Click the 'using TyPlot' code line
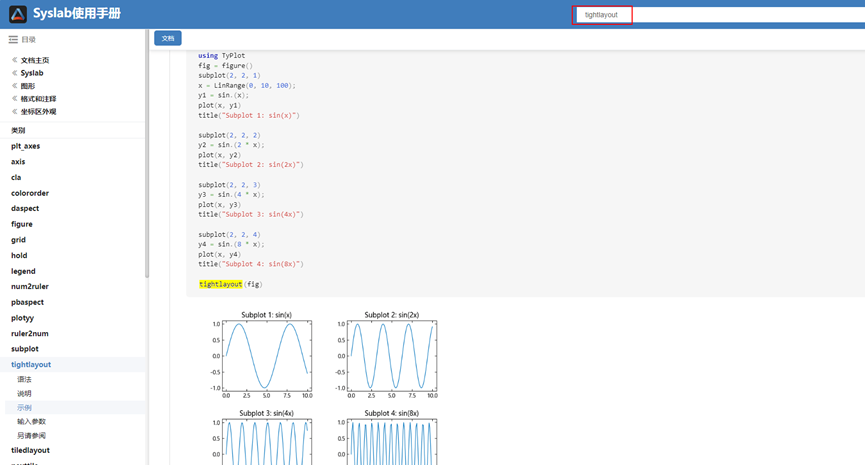The image size is (865, 465). coord(222,56)
